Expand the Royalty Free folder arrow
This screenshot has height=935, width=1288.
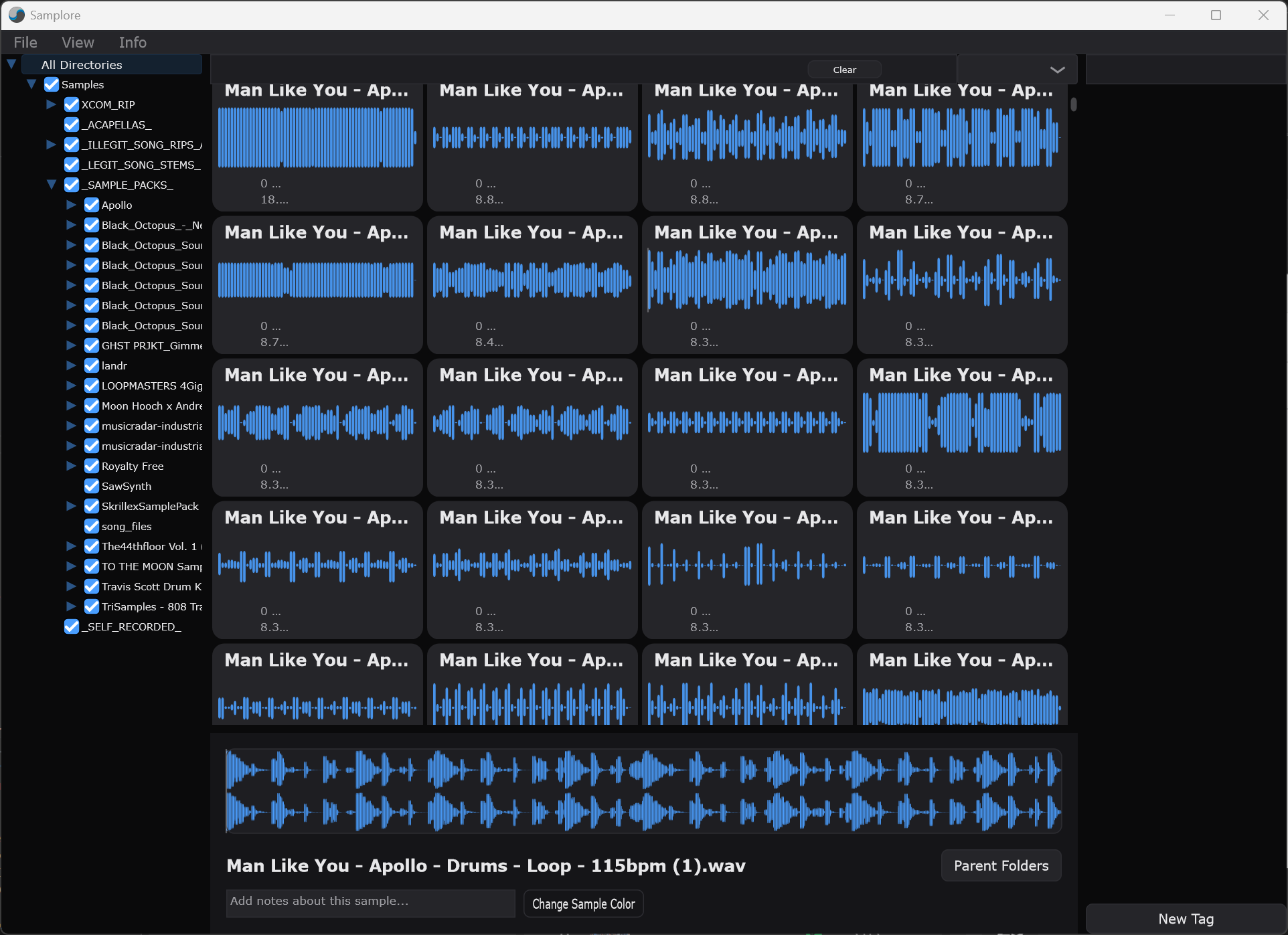(71, 466)
